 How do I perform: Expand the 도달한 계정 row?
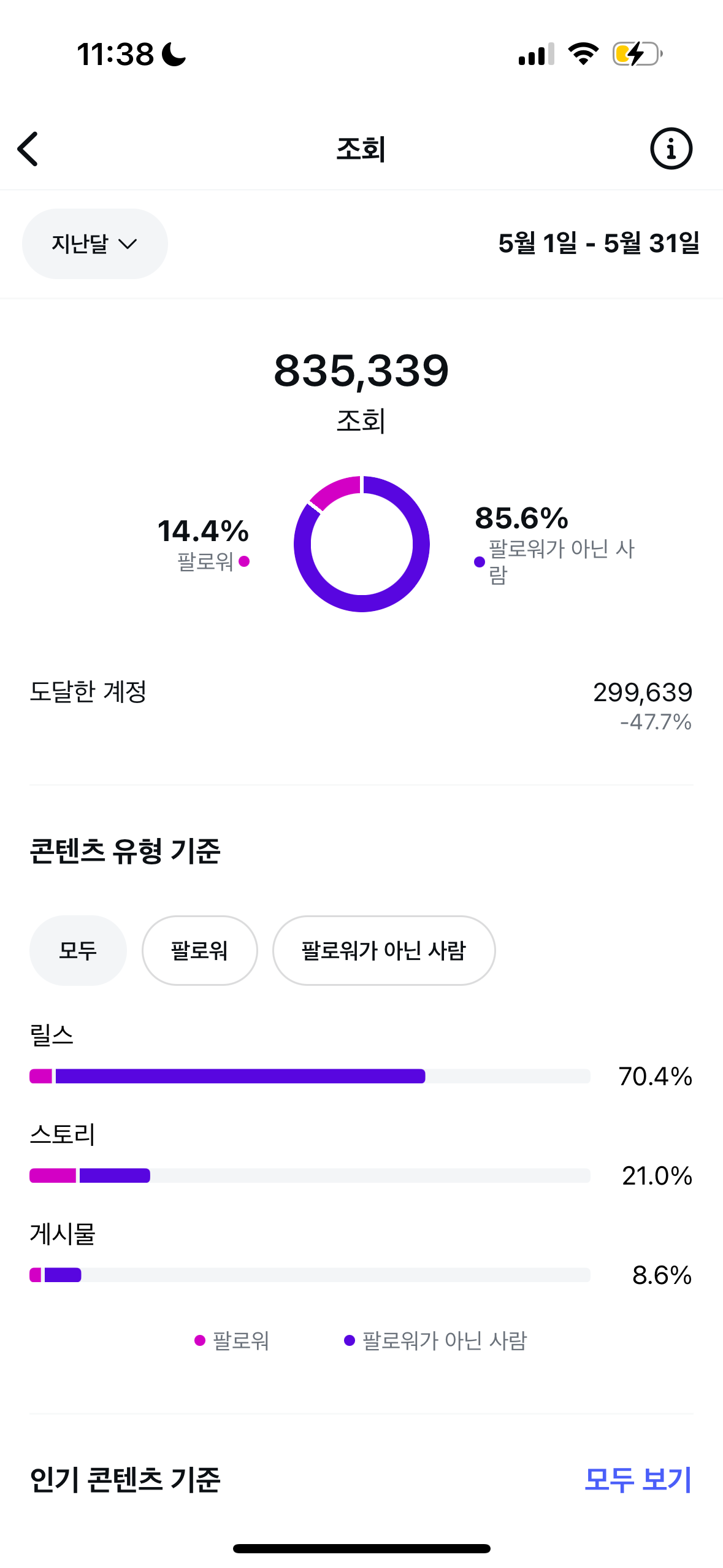361,705
